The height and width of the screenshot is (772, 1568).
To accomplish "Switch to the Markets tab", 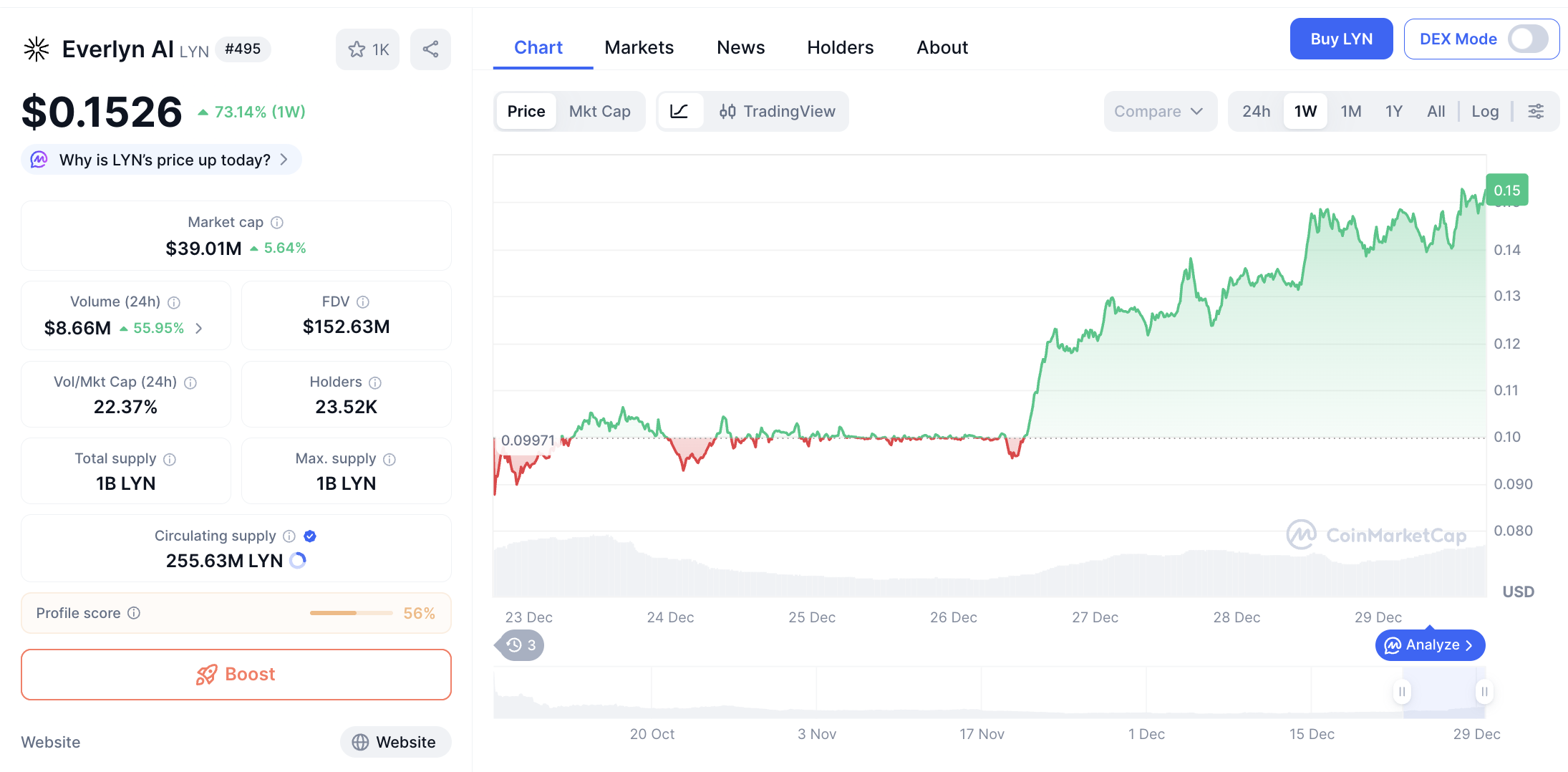I will coord(639,47).
